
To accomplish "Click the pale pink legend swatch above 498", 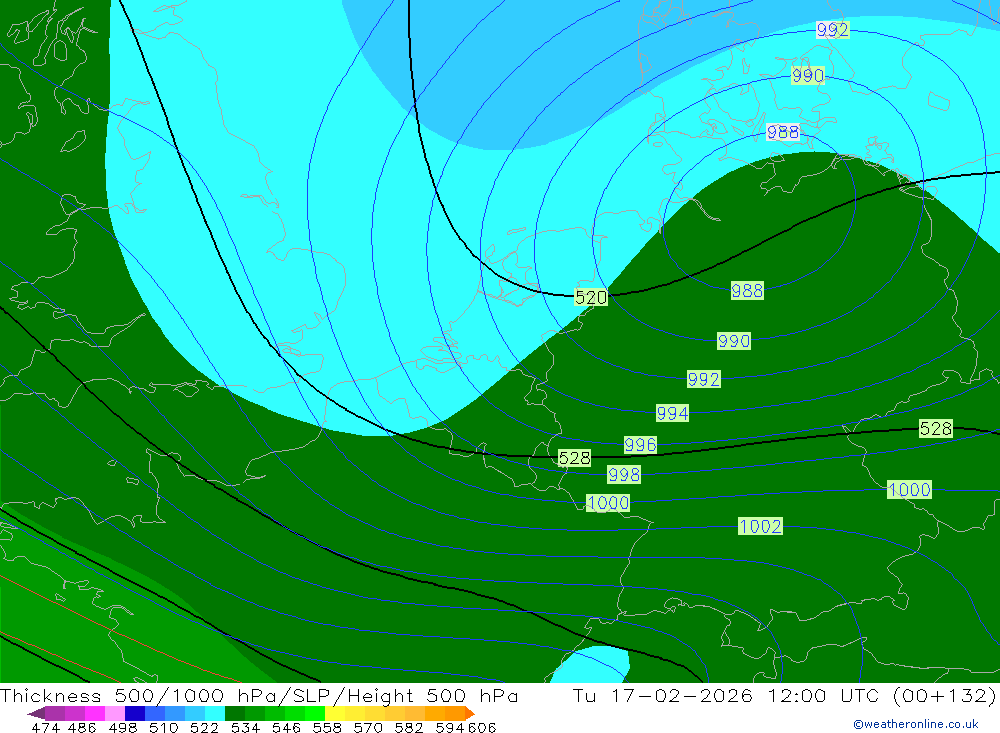I will click(115, 713).
